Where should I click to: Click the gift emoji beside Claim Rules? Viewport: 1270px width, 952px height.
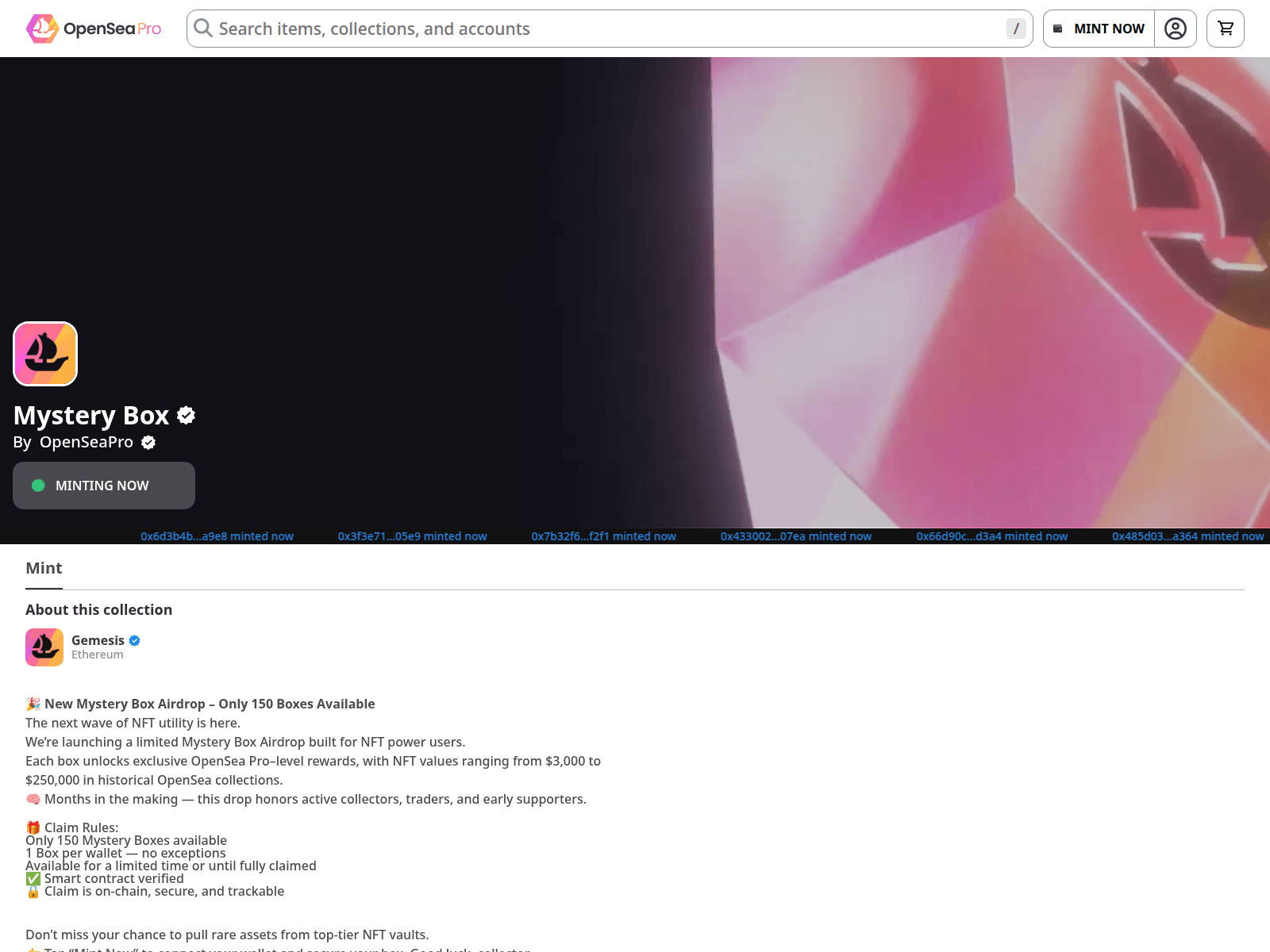point(33,827)
